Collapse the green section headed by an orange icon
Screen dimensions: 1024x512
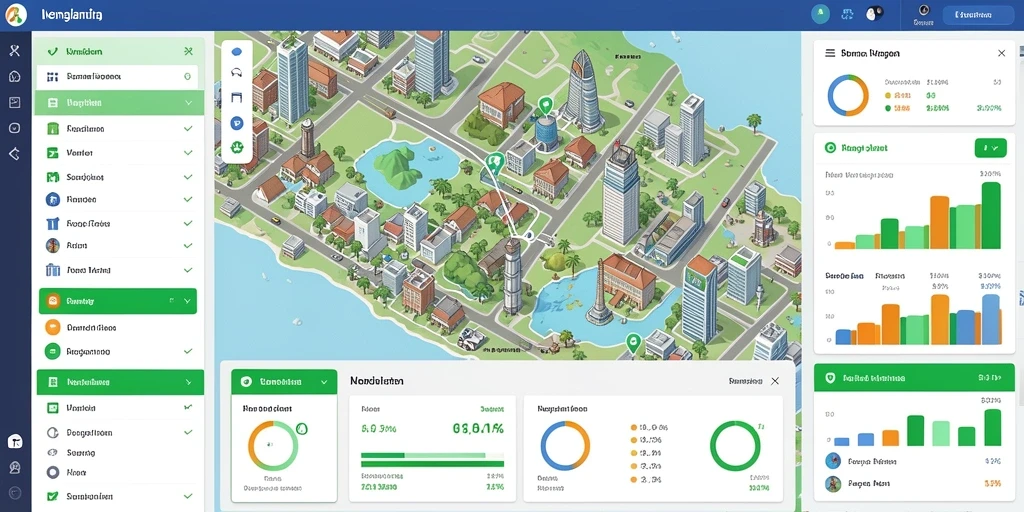pyautogui.click(x=187, y=301)
